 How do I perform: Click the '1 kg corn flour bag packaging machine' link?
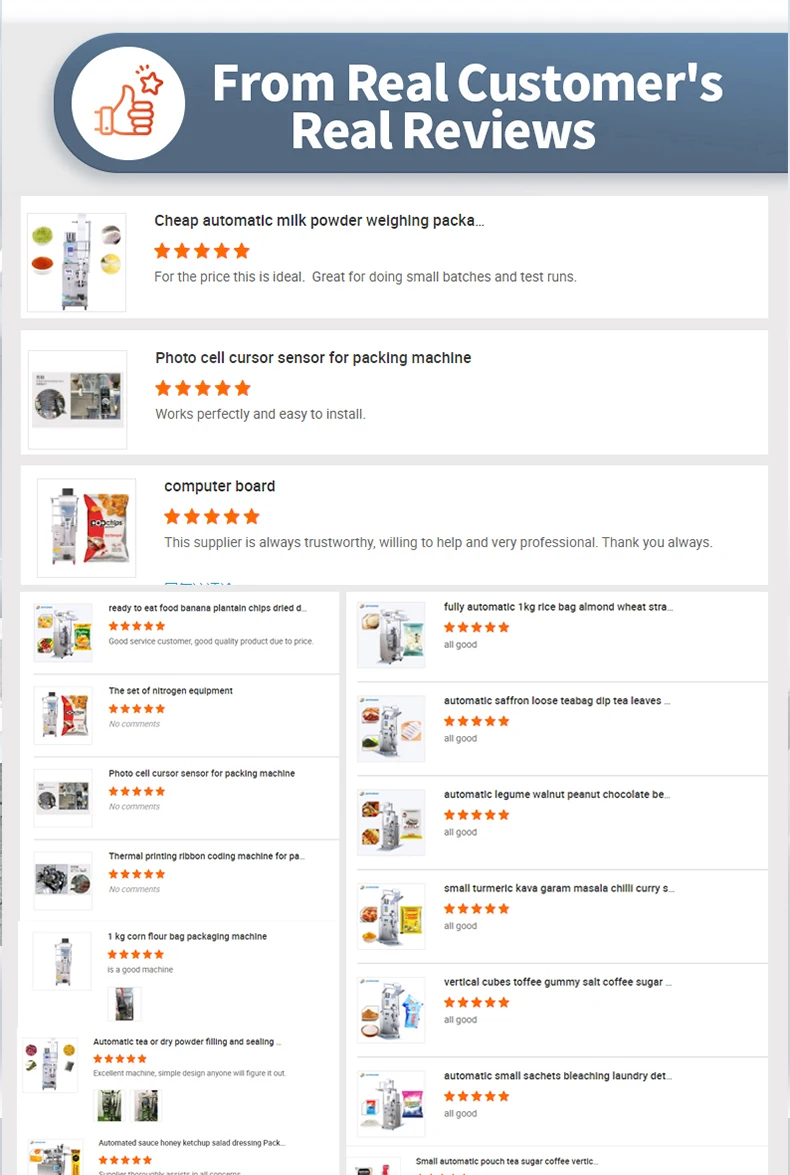[187, 937]
